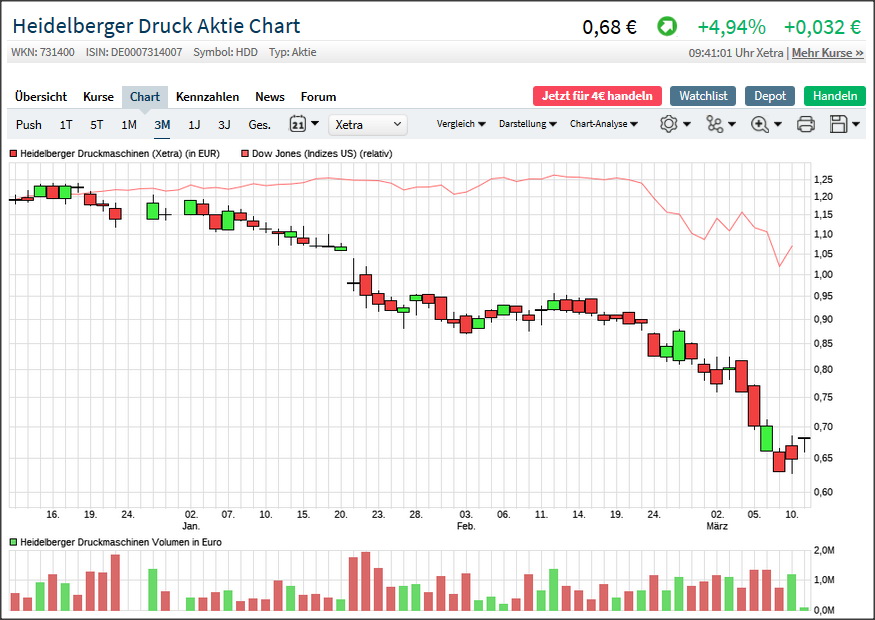Toggle Heidelberger Druckmaschinen Volumen legend marker
Image resolution: width=875 pixels, height=620 pixels.
tap(14, 542)
